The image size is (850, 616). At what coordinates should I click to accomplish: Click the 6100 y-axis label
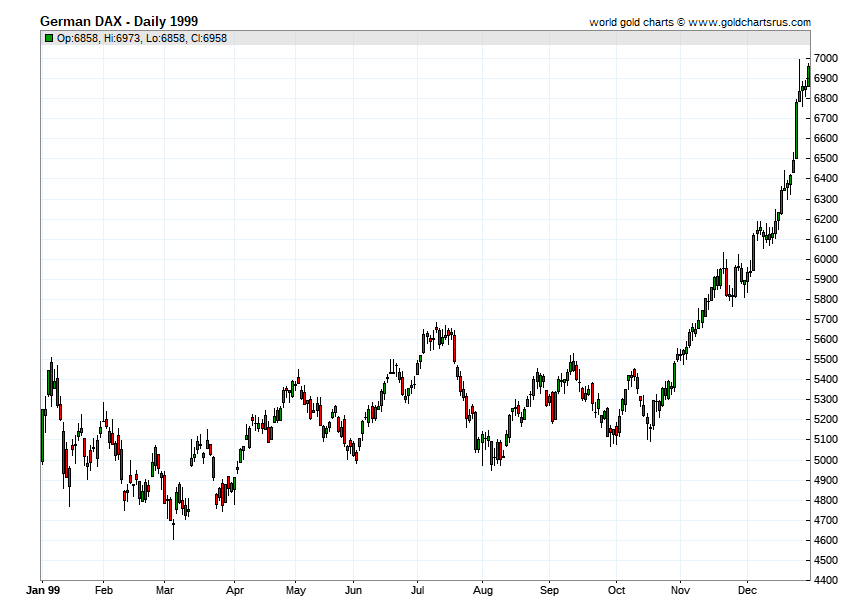(x=826, y=240)
